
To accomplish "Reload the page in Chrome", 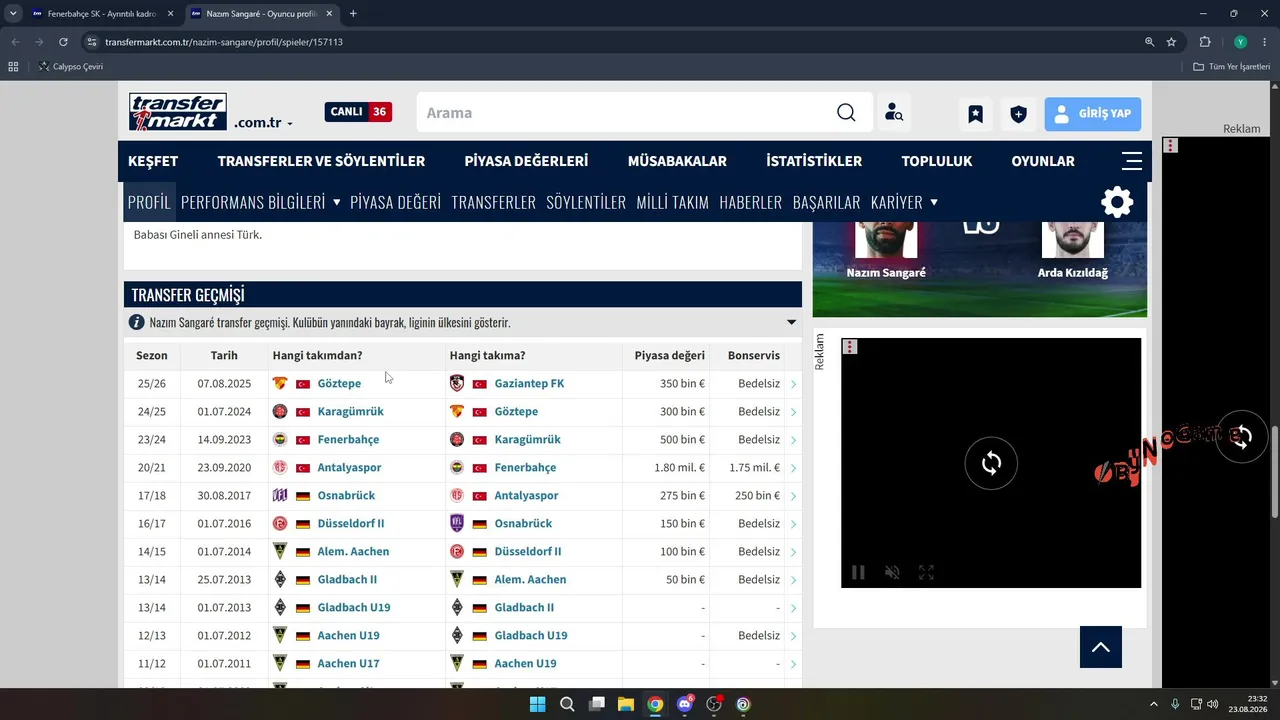I will click(x=63, y=42).
